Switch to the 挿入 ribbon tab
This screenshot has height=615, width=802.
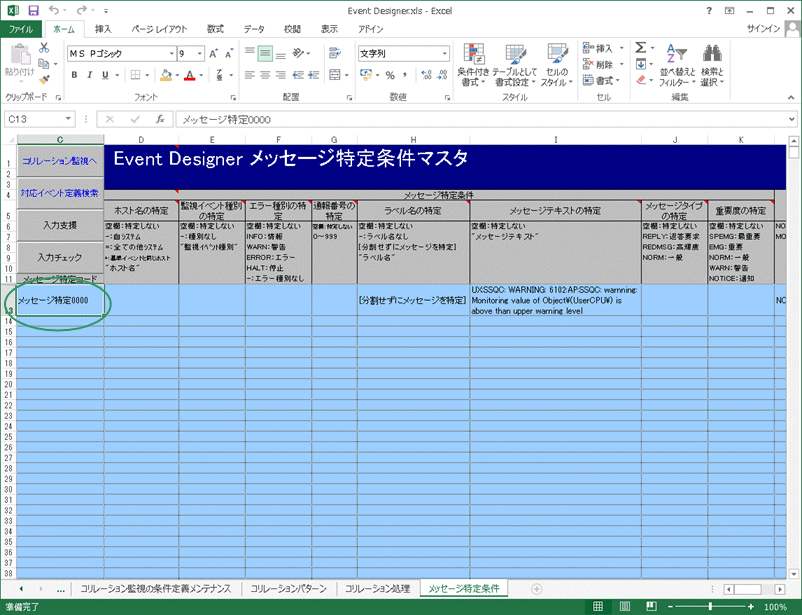tap(103, 29)
